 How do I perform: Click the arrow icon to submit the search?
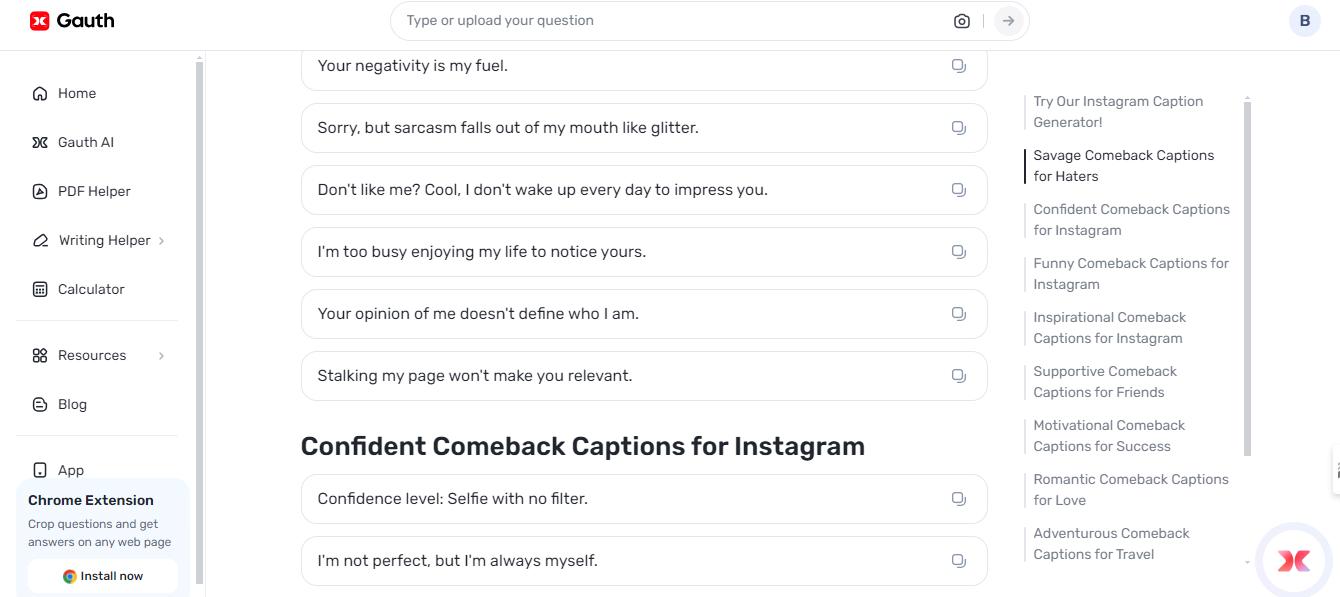(x=1006, y=20)
